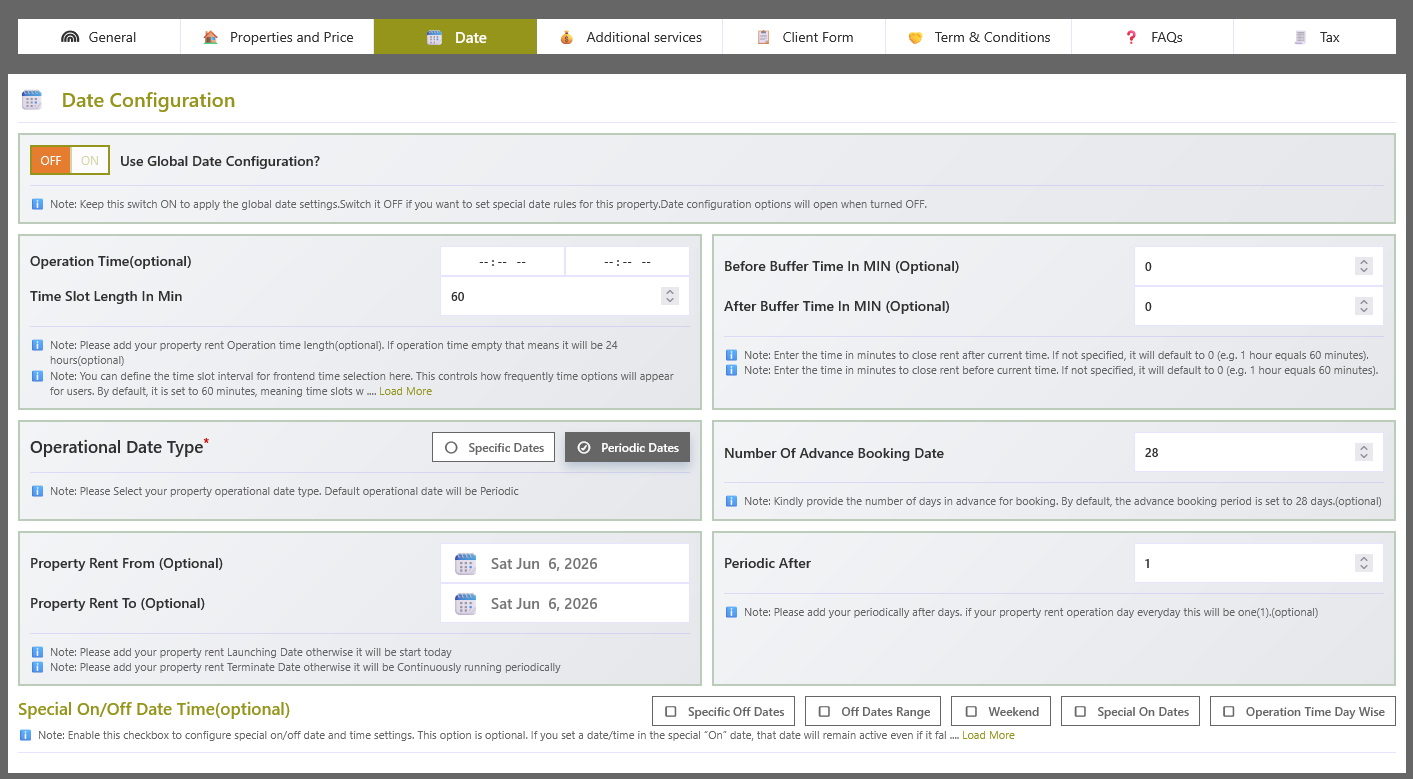Viewport: 1413px width, 779px height.
Task: Open Term & Conditions tab
Action: click(x=978, y=37)
